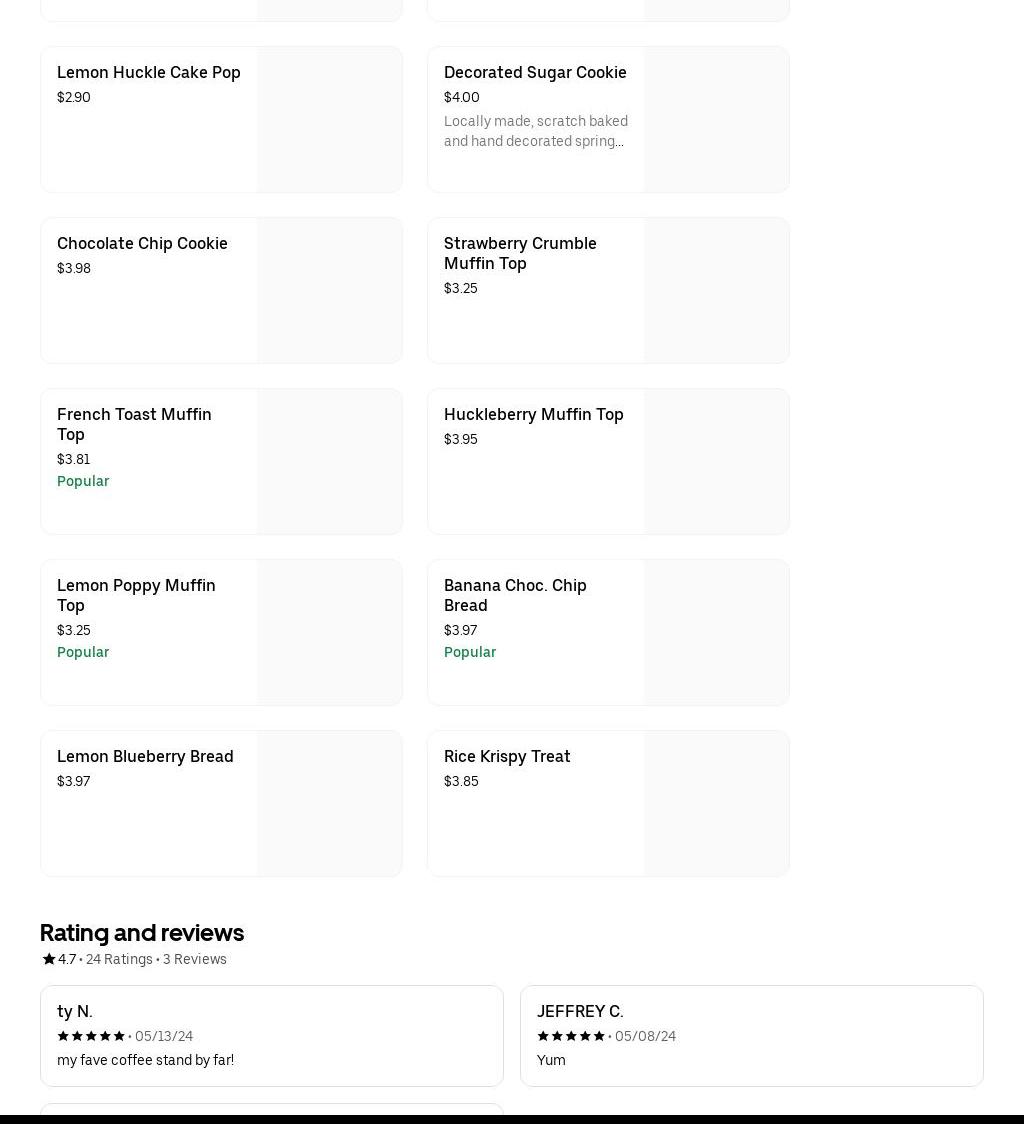The image size is (1024, 1124).
Task: Open JEFFREY C.'s review card
Action: pos(751,1036)
